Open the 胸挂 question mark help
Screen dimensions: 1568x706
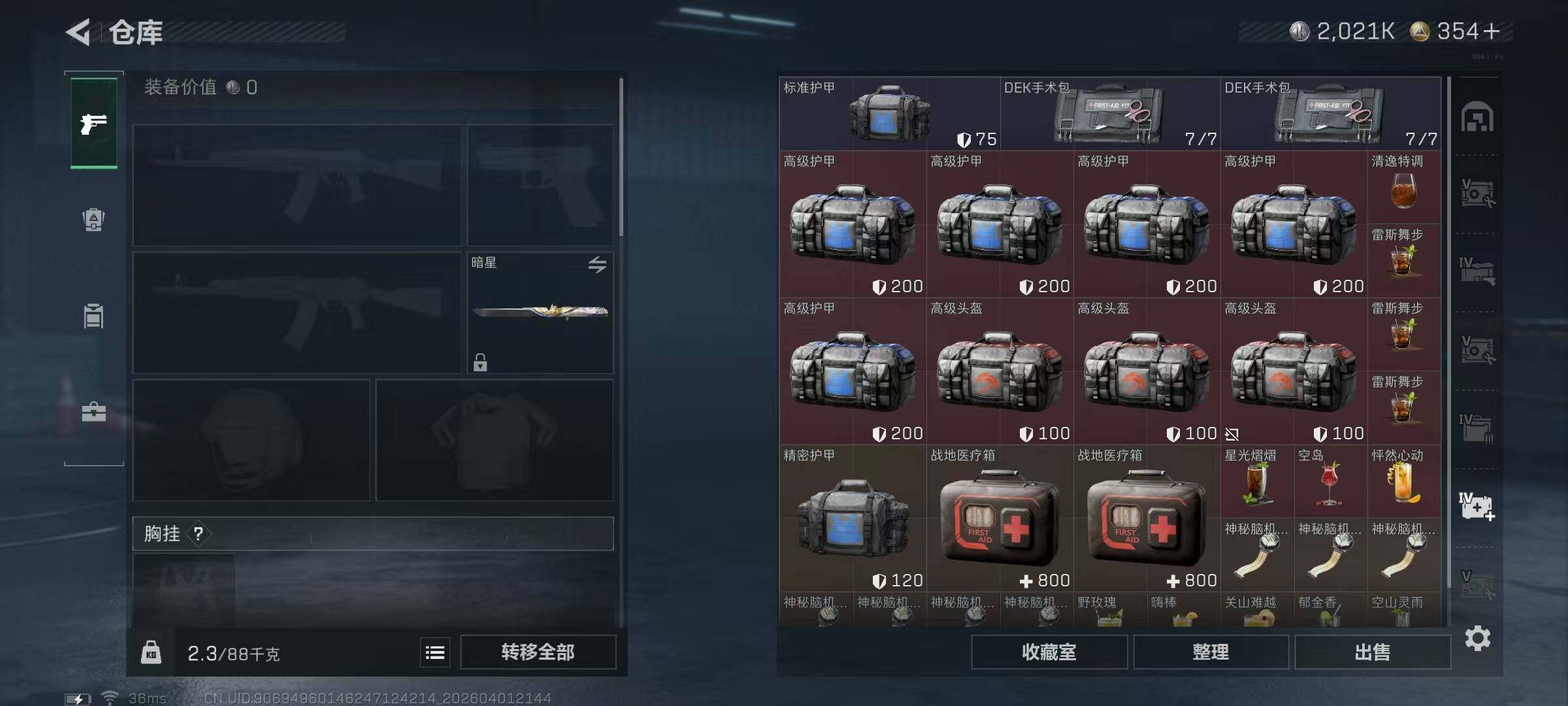(x=199, y=534)
